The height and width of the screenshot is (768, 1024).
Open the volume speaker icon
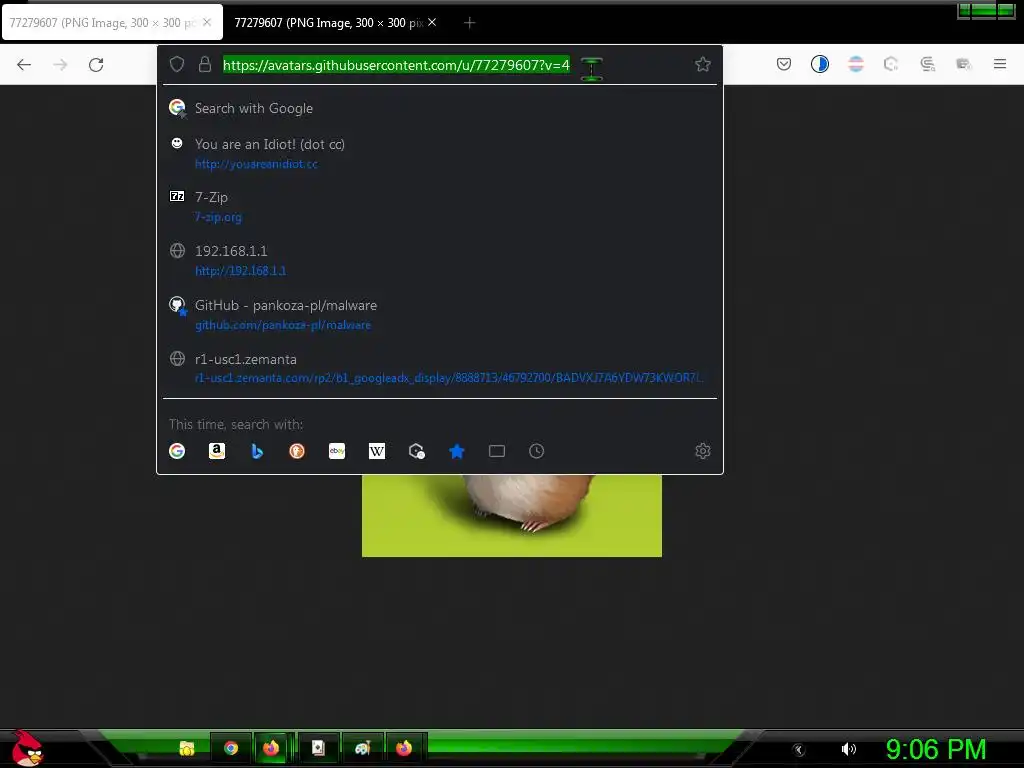(x=848, y=749)
